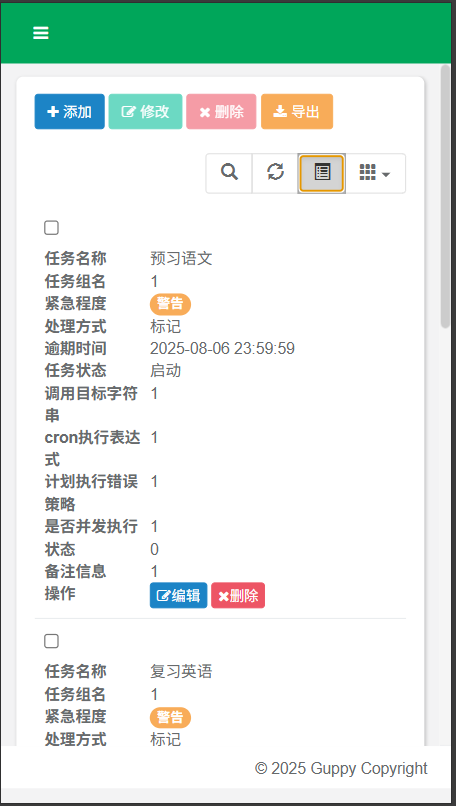This screenshot has width=456, height=806.
Task: Click 编辑 button for 预习语文
Action: (178, 595)
